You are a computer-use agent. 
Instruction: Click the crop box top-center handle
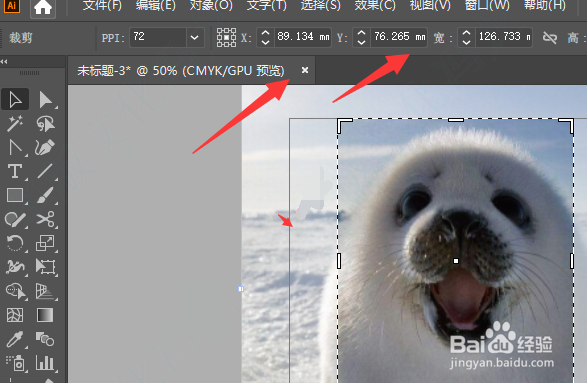[456, 120]
